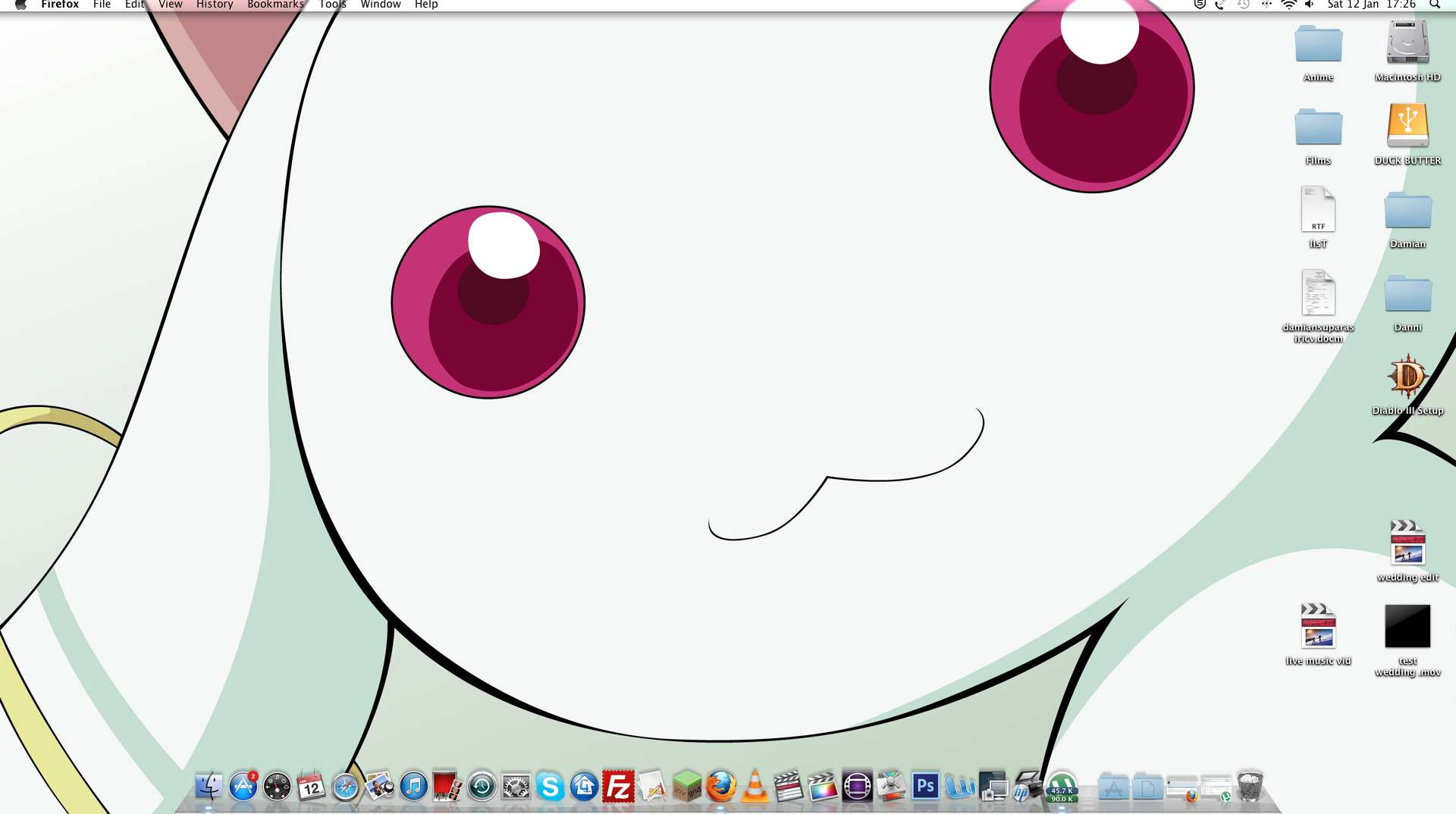Viewport: 1456px width, 814px height.
Task: Open VLC media player
Action: click(x=755, y=787)
